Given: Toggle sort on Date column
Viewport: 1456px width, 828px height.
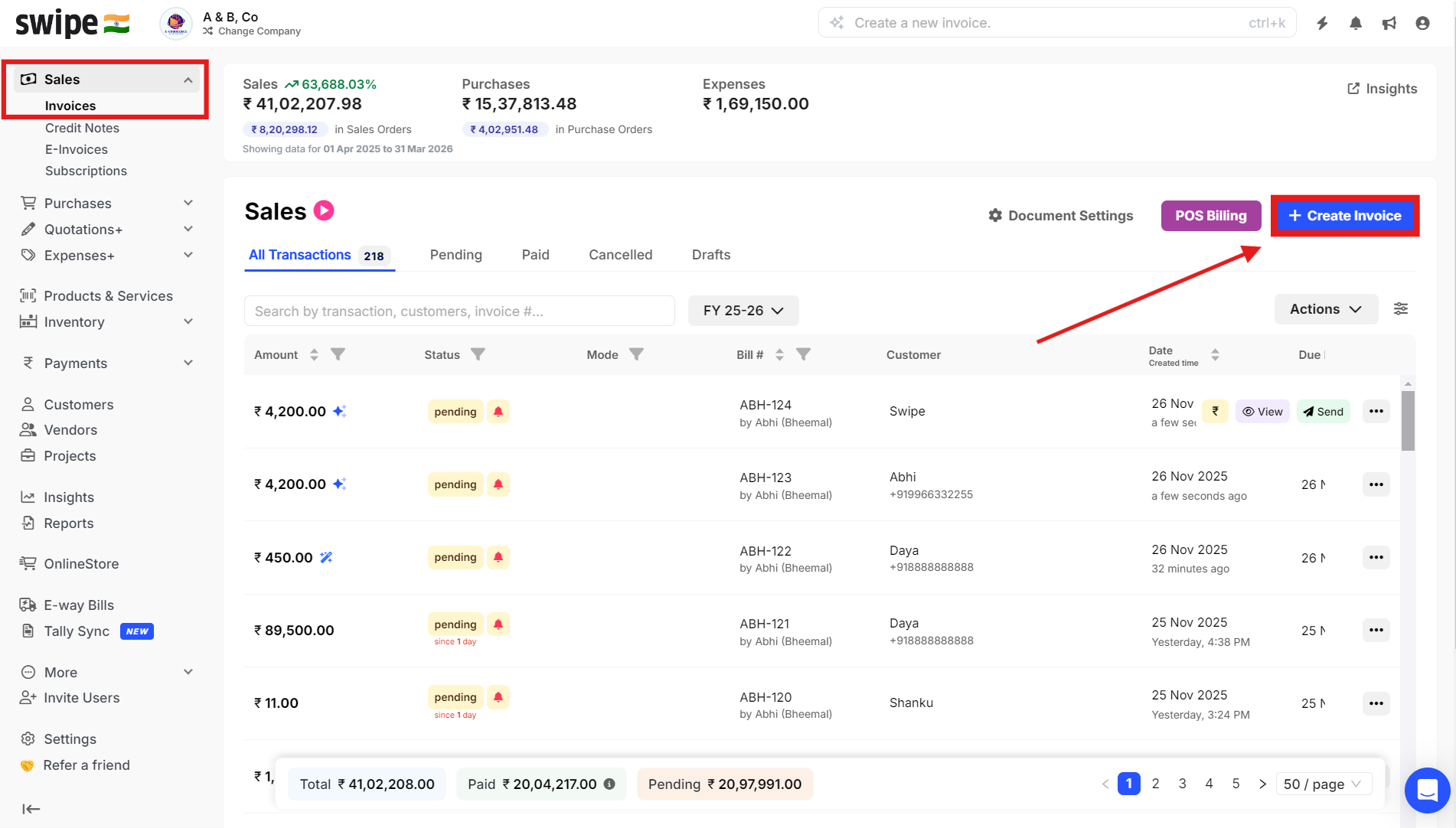Looking at the screenshot, I should 1215,355.
